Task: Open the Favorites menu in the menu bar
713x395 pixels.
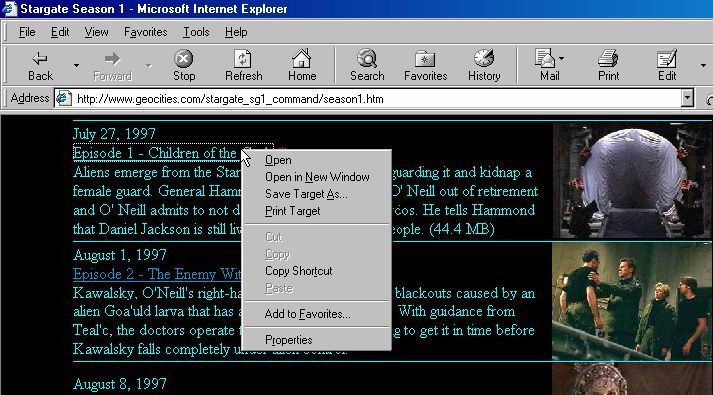Action: coord(146,32)
